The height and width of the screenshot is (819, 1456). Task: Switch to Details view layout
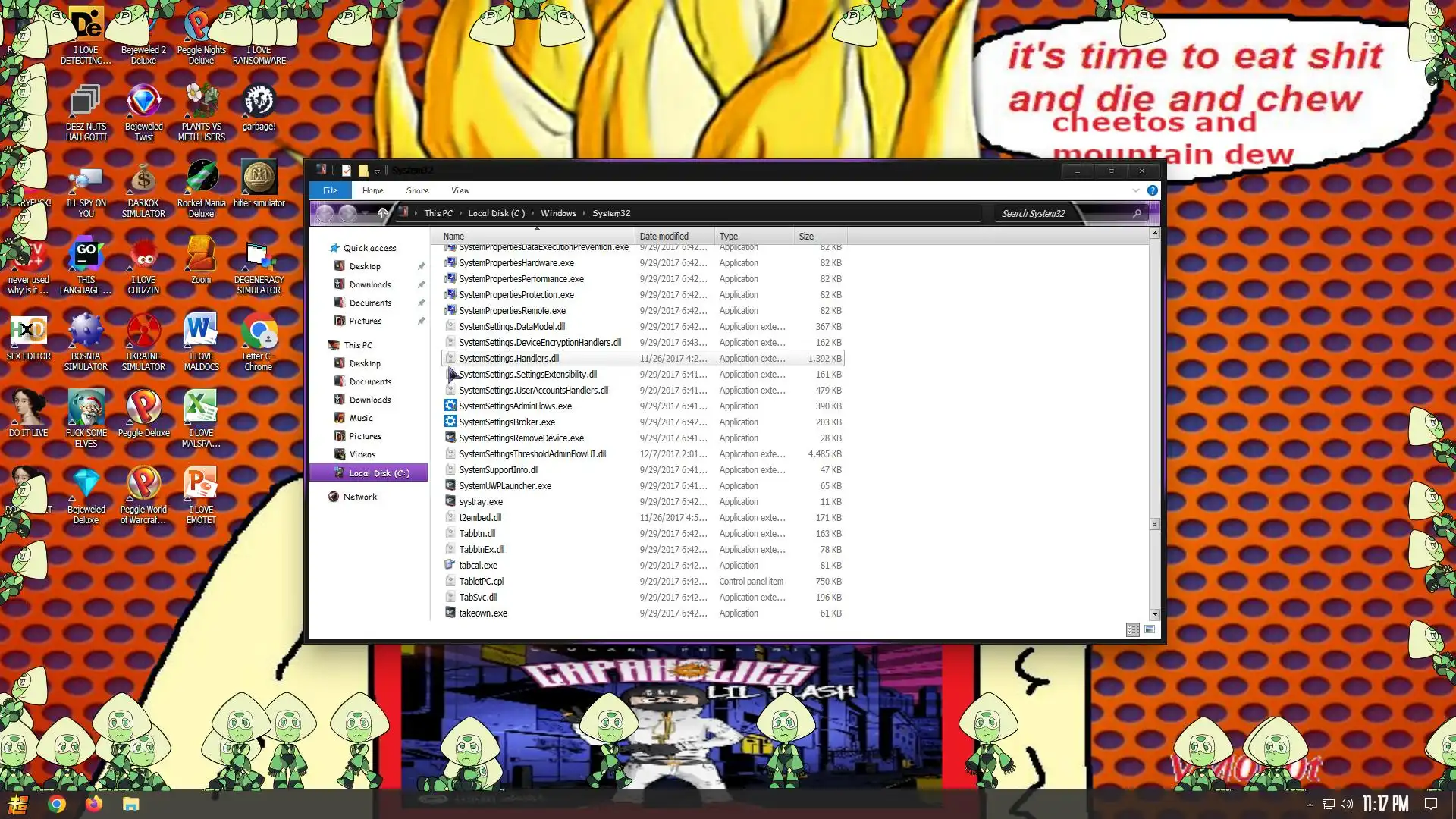click(1132, 629)
